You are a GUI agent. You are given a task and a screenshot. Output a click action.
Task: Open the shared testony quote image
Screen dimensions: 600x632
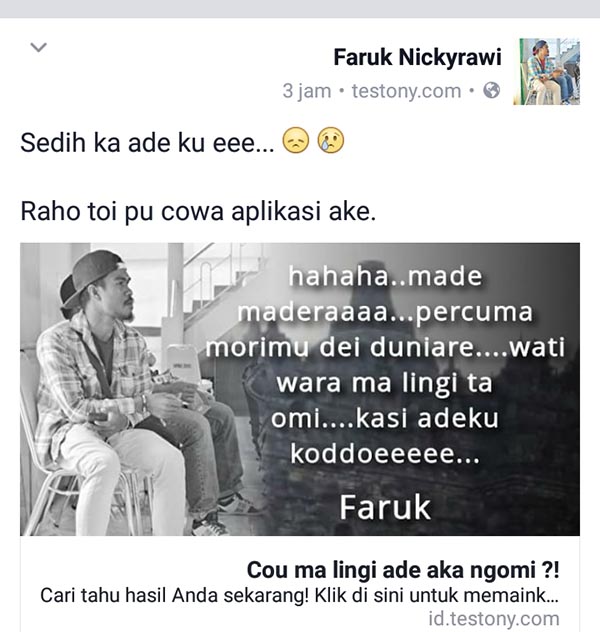pyautogui.click(x=300, y=389)
